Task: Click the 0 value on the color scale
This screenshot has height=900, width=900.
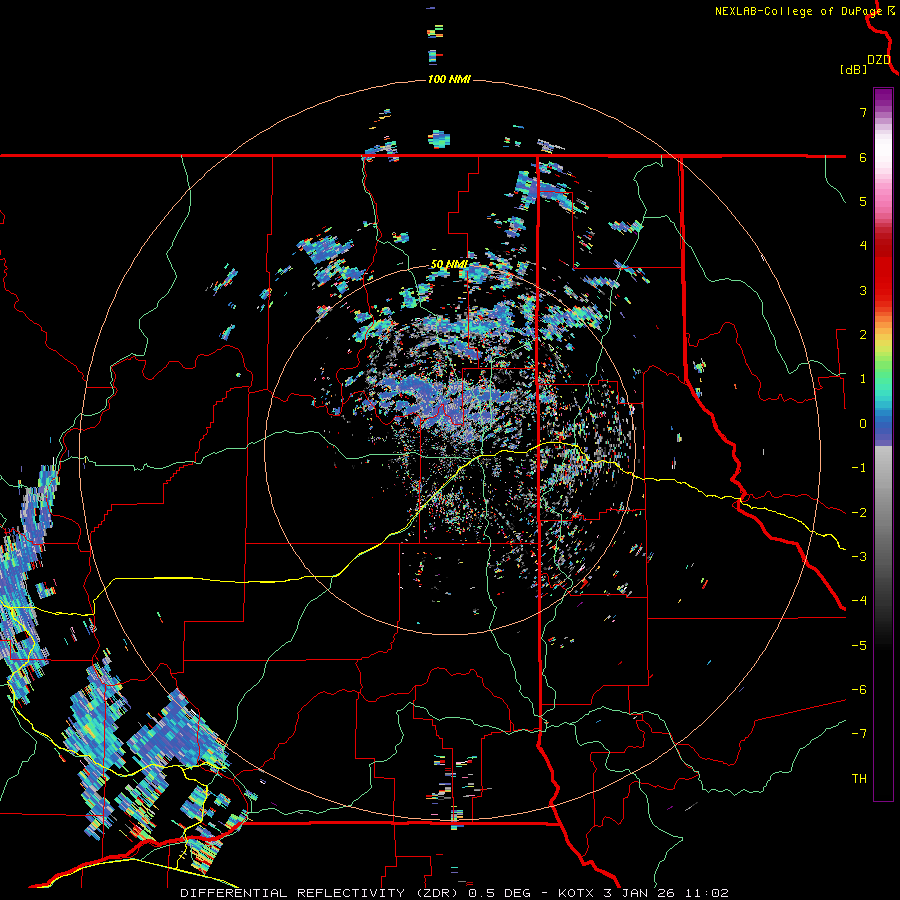Action: point(863,424)
